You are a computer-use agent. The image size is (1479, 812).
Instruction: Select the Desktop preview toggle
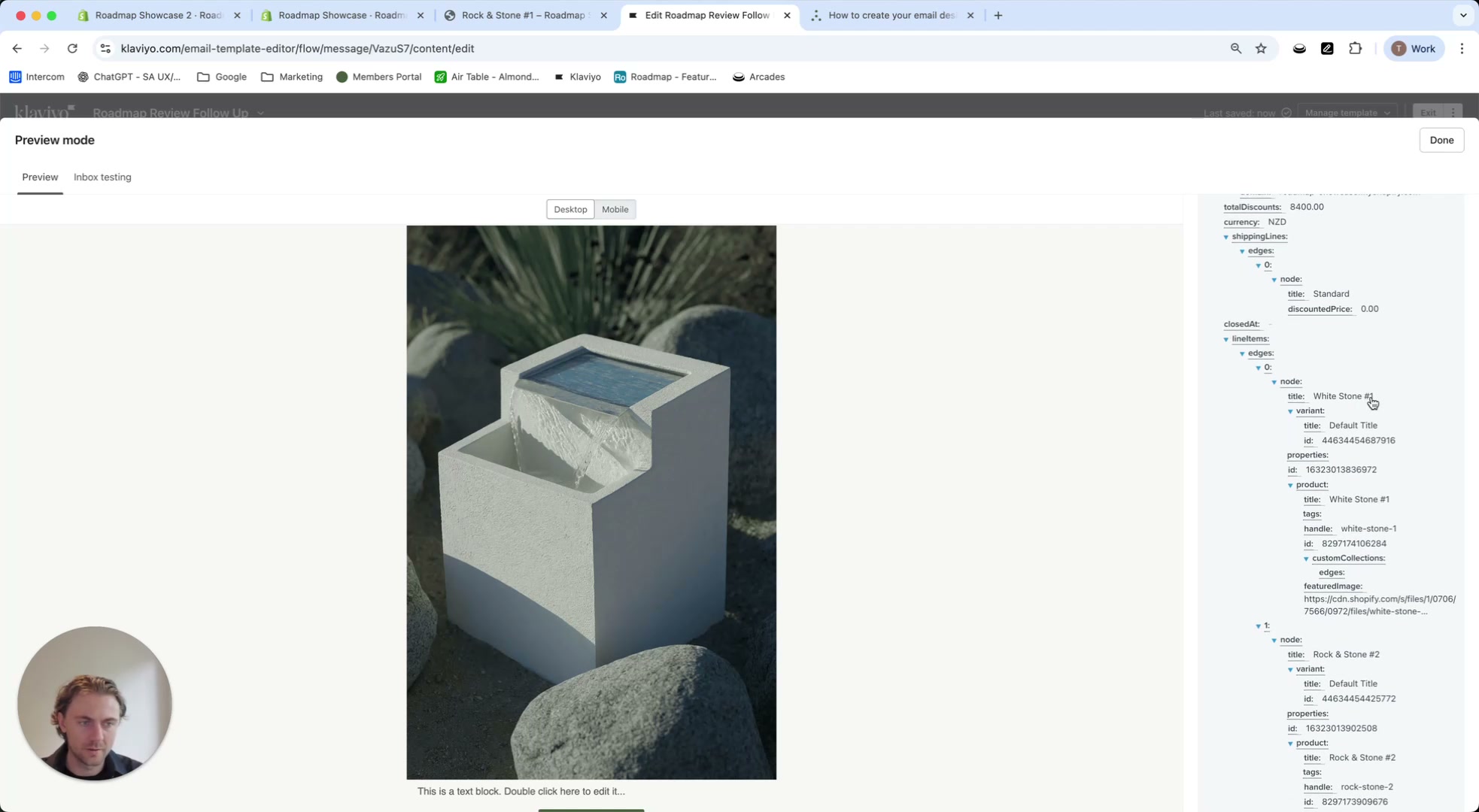point(569,209)
